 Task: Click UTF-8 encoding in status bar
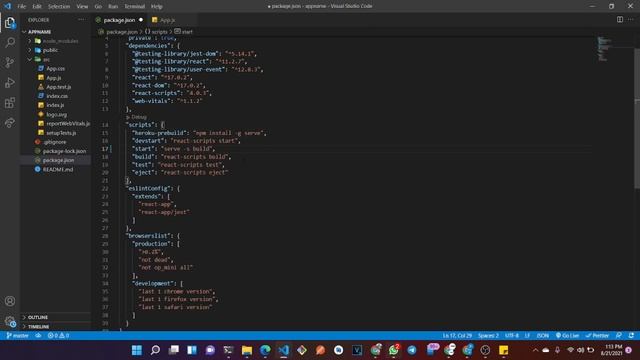(512, 336)
